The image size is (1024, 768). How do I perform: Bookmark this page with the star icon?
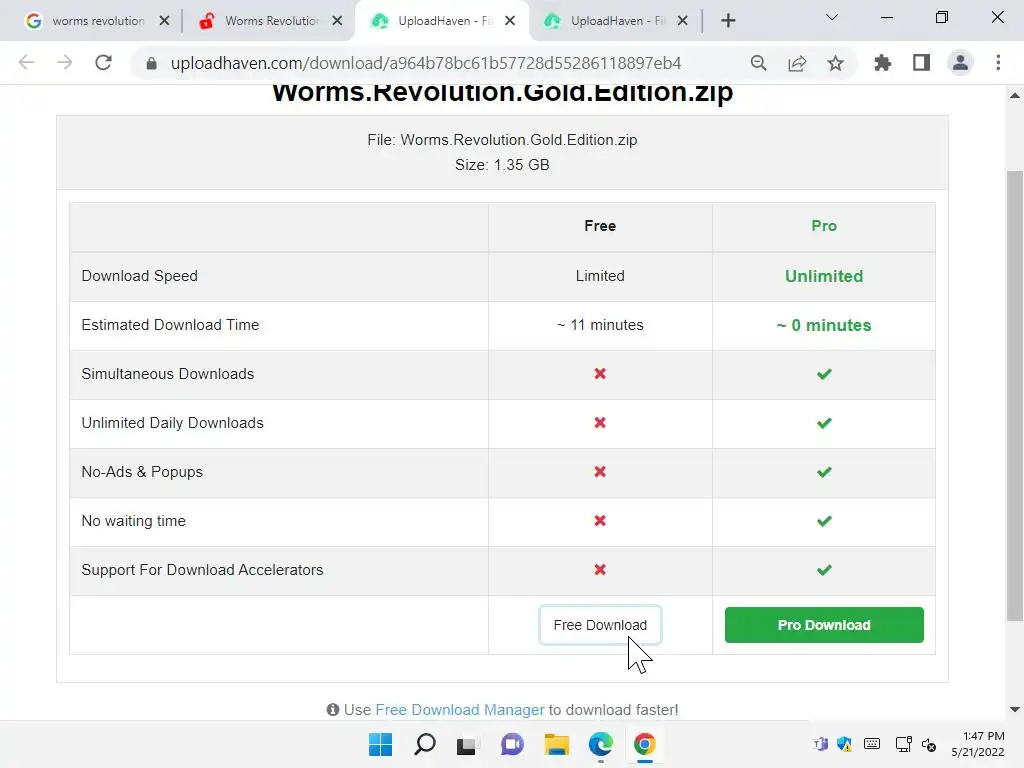(835, 63)
